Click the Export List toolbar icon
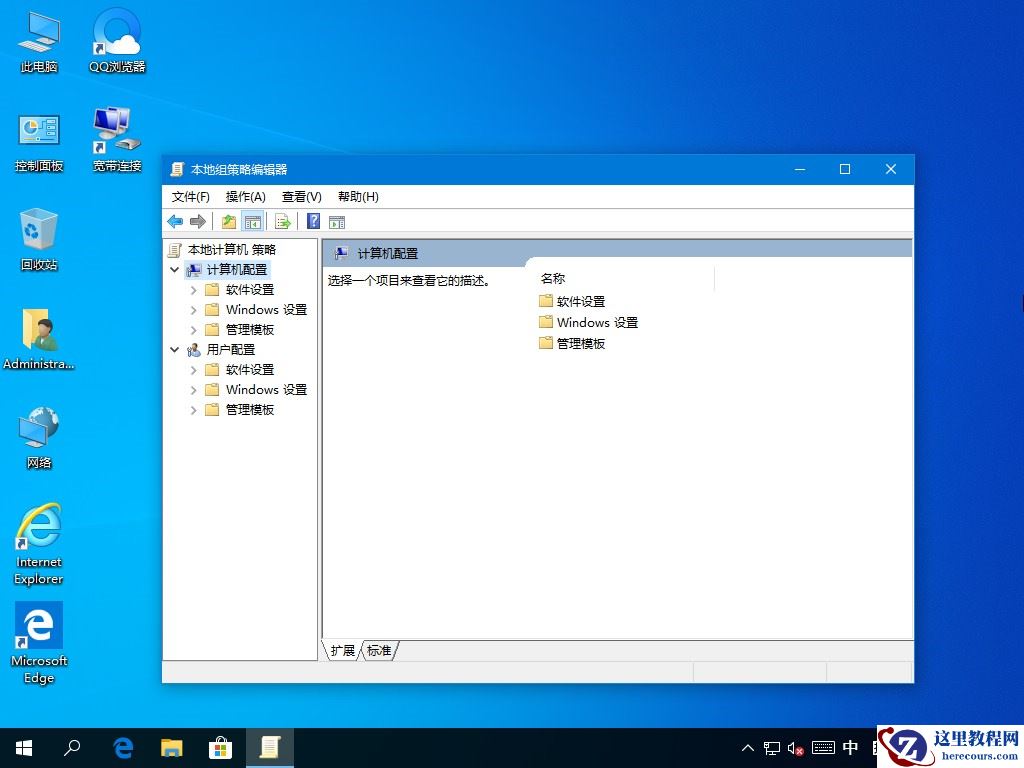This screenshot has width=1024, height=768. (x=281, y=221)
